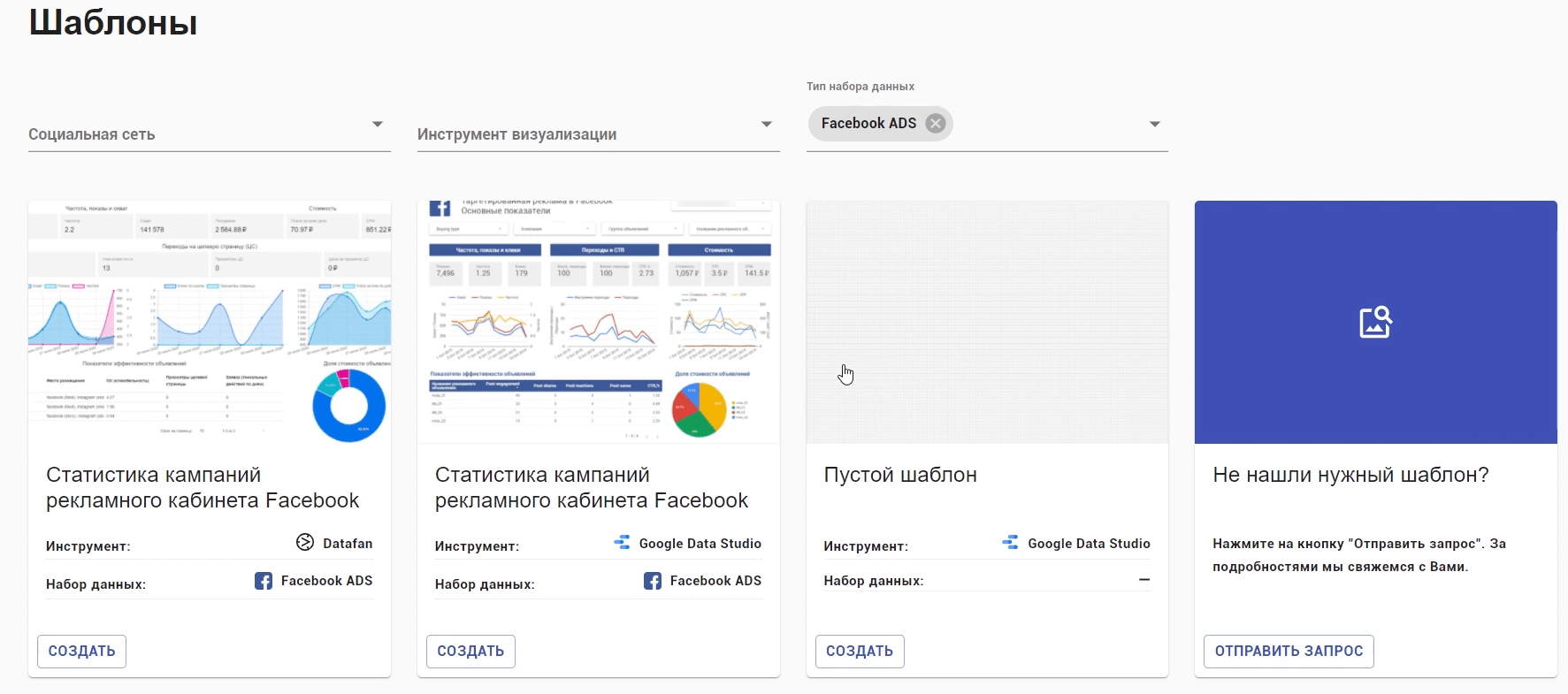
Task: Open the Социальная сеть dropdown arrow
Action: [x=378, y=124]
